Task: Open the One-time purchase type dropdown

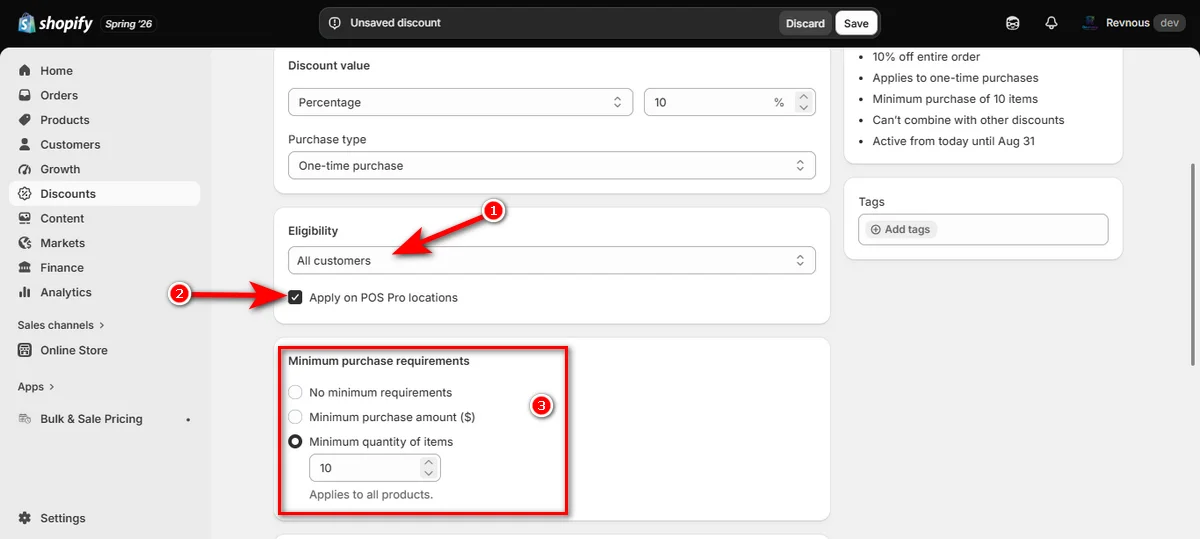Action: 552,165
